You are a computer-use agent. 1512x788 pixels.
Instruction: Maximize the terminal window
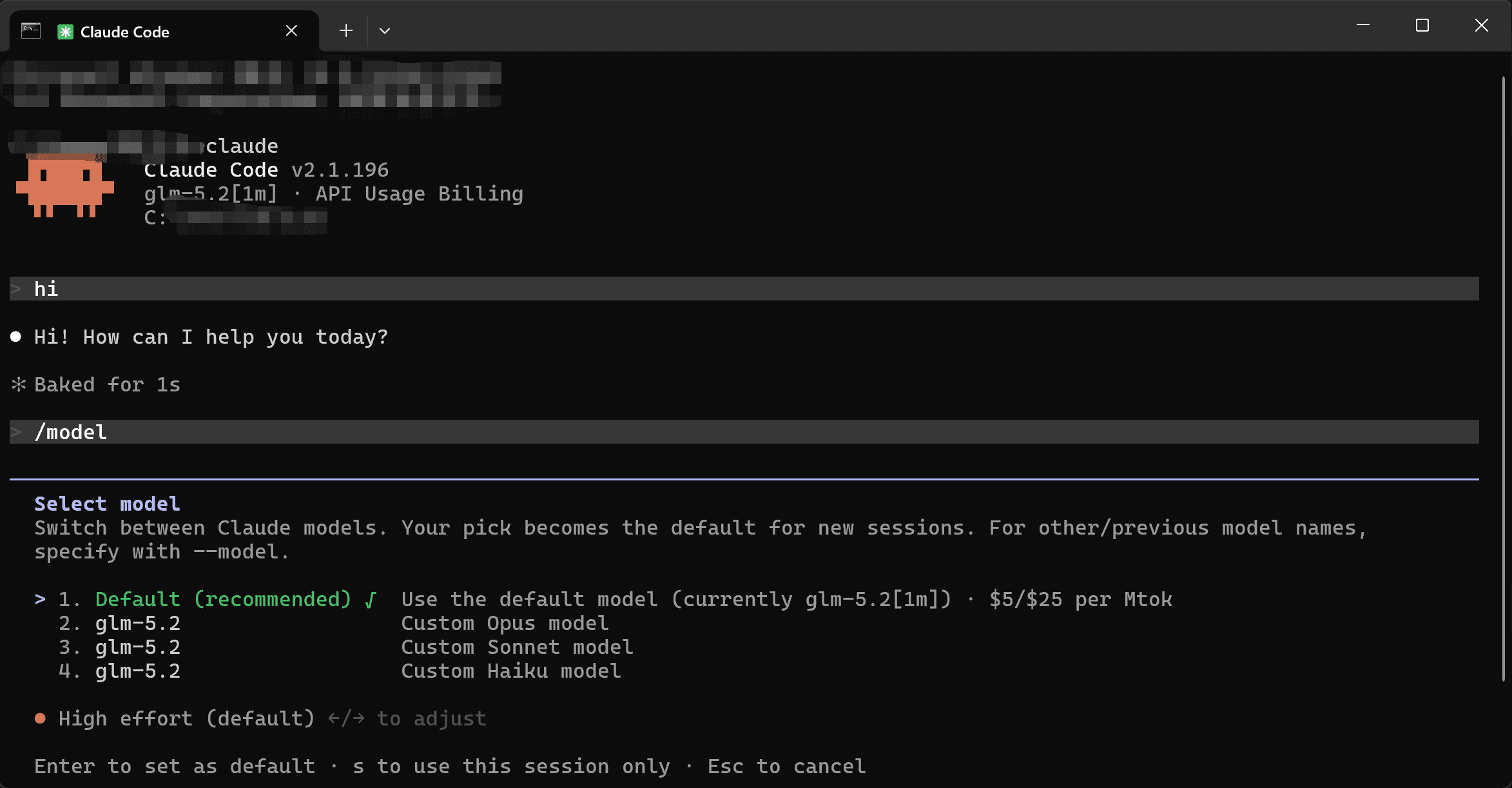[1422, 26]
